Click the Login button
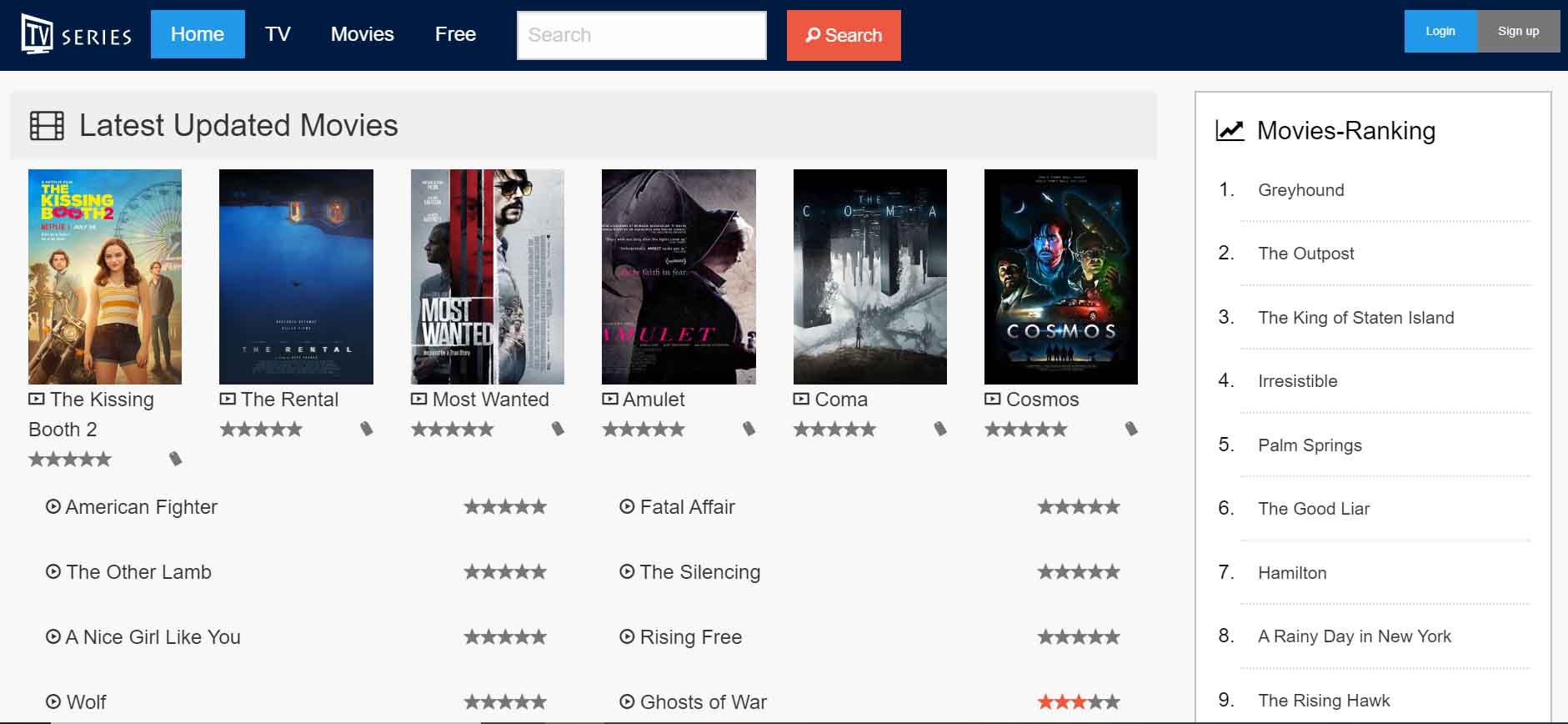 click(1440, 31)
